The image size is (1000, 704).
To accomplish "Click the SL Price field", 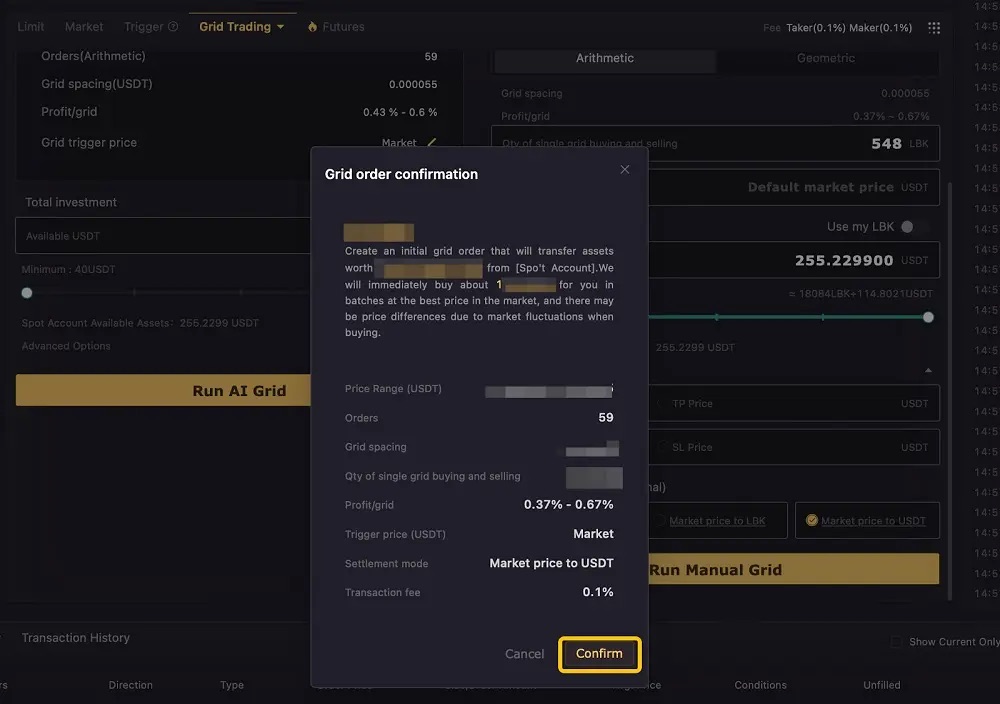I will (793, 447).
